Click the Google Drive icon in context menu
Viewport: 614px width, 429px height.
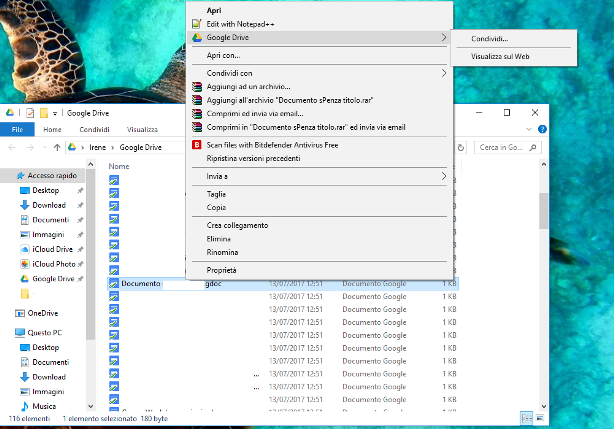coord(197,37)
